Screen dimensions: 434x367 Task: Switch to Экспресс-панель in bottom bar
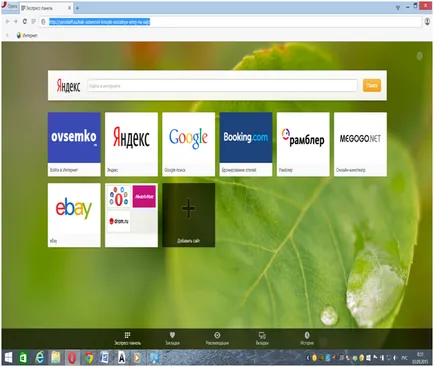point(127,339)
